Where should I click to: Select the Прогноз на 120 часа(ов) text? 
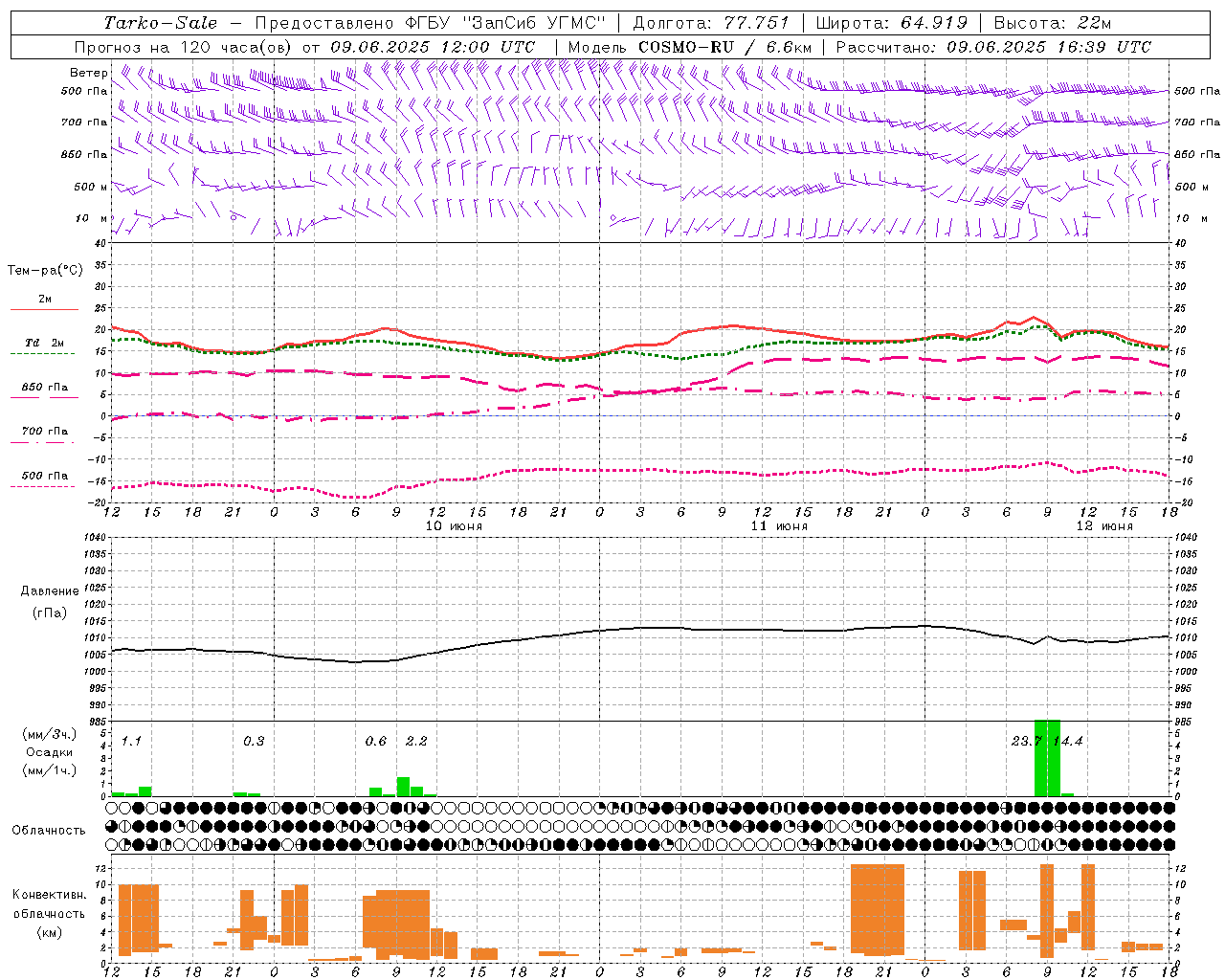pyautogui.click(x=184, y=47)
